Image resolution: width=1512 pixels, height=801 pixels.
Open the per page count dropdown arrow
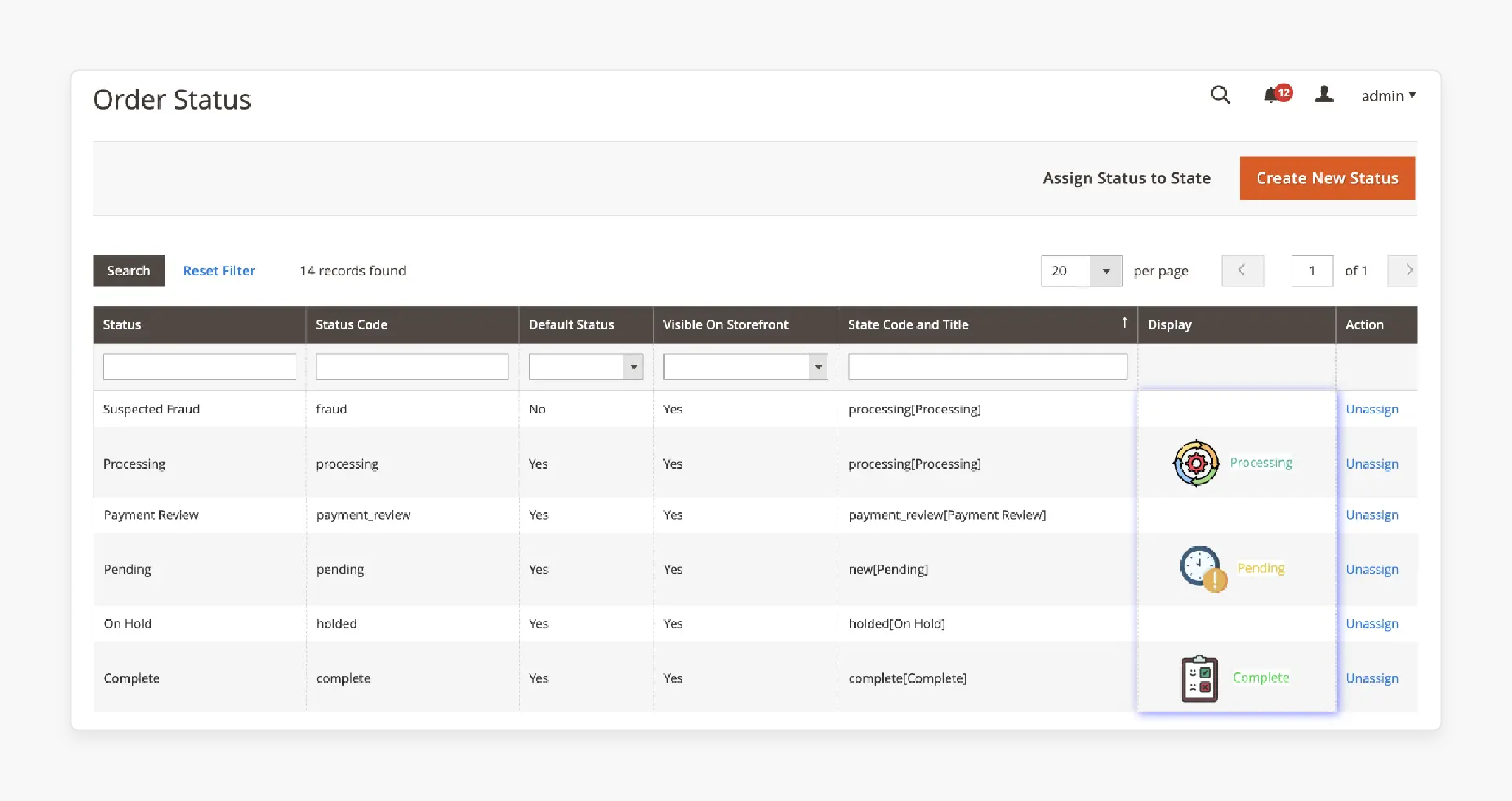(1106, 271)
